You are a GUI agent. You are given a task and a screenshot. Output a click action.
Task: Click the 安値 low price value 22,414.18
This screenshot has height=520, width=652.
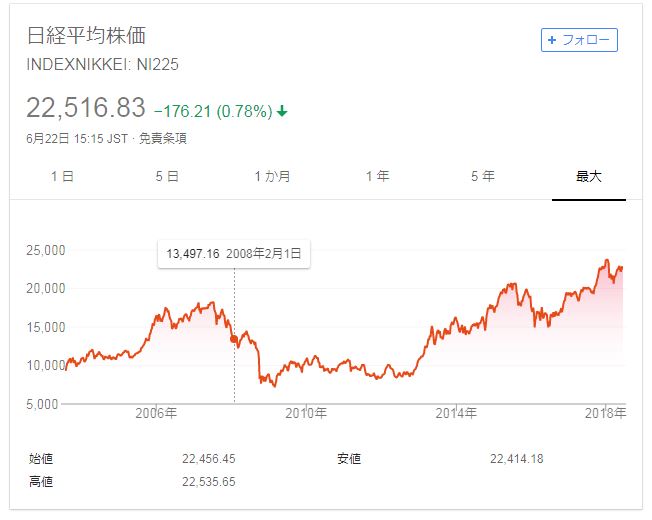[517, 459]
